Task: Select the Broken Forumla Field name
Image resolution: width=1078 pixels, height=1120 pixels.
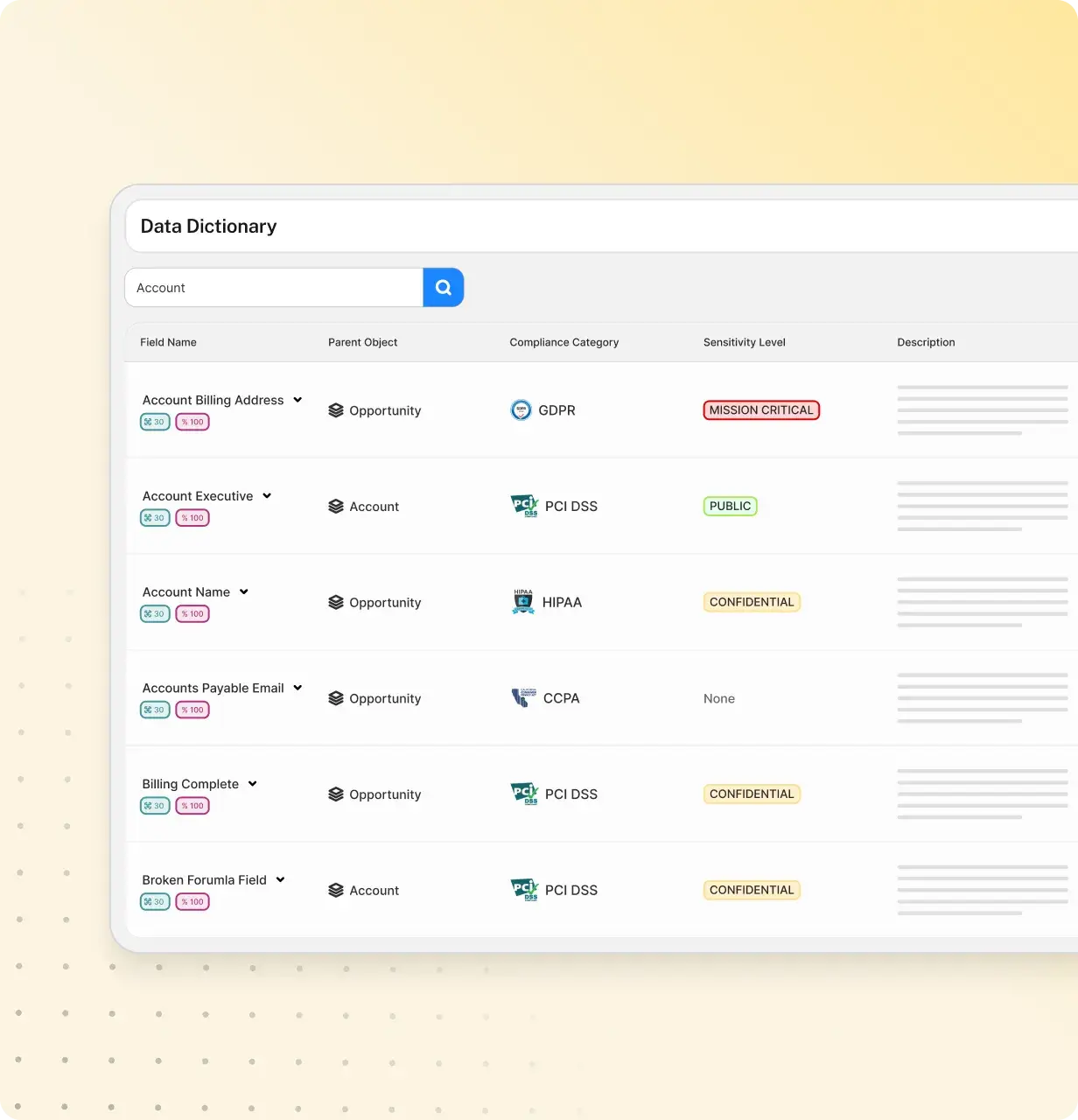Action: coord(205,880)
